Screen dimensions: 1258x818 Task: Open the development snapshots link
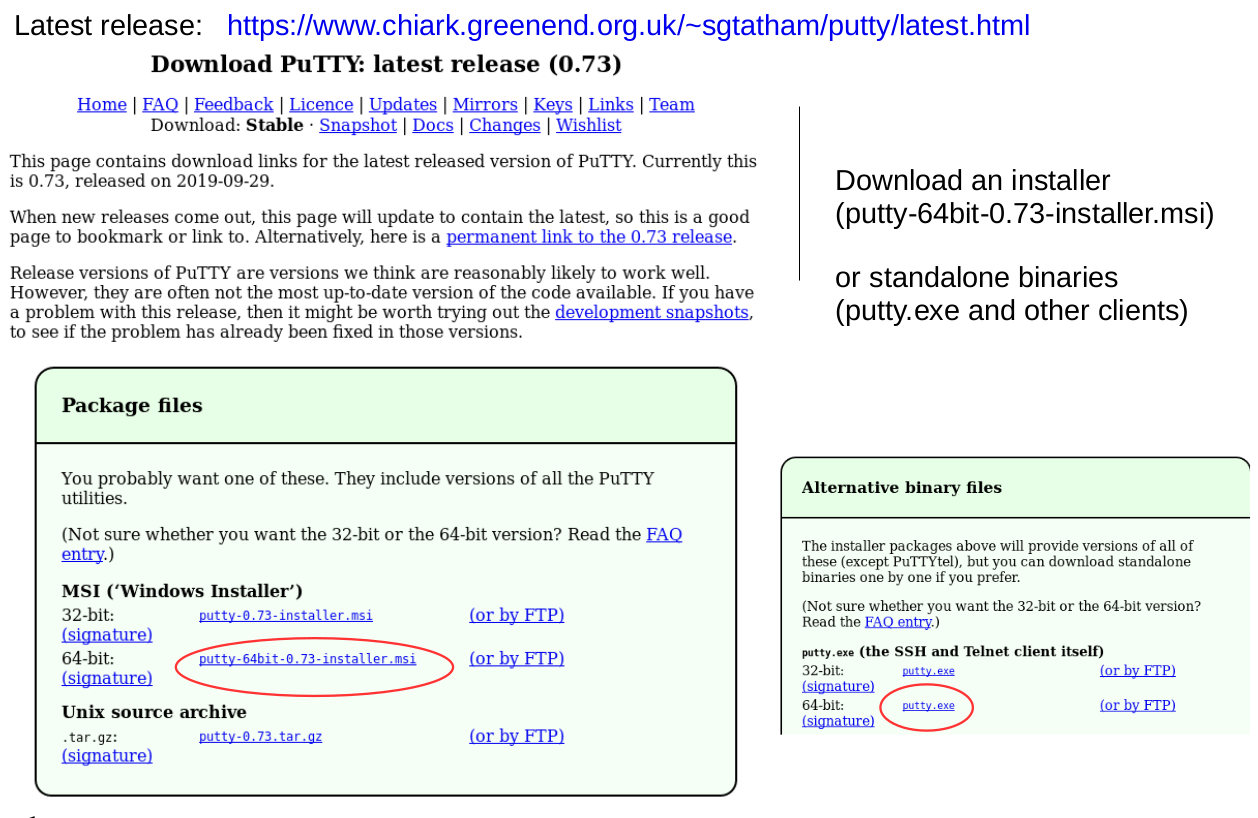click(651, 313)
